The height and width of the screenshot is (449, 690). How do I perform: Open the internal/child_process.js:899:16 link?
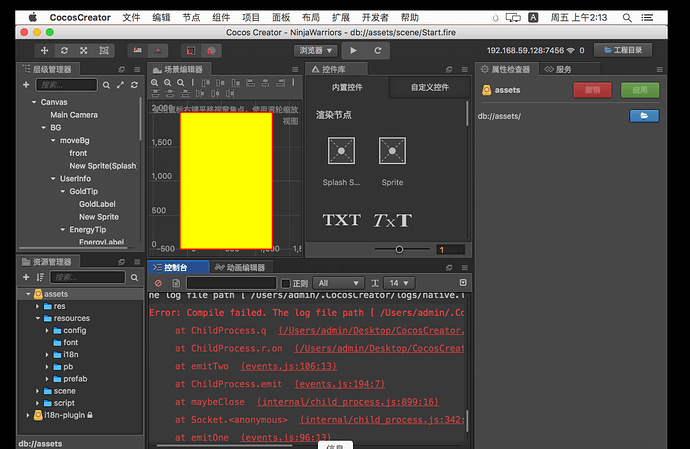click(348, 402)
